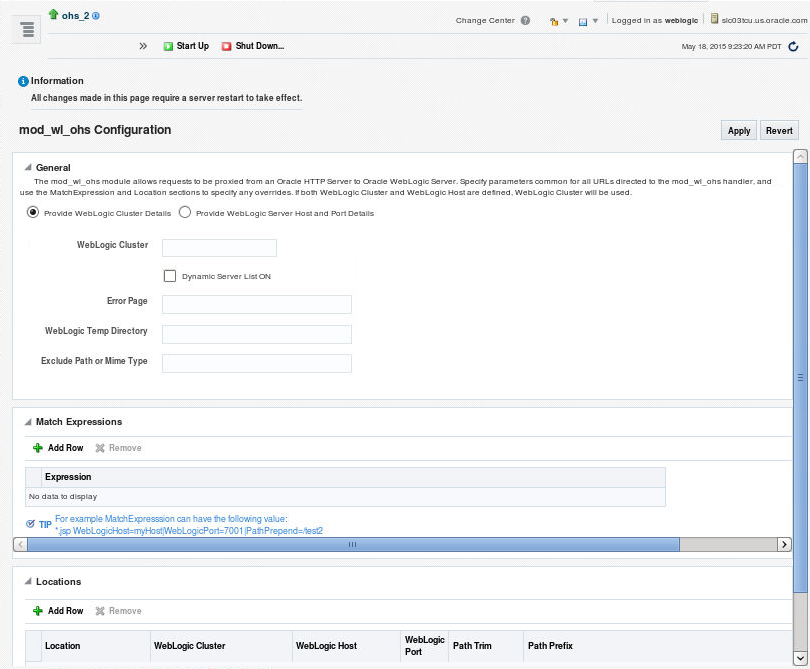Enable Dynamic Server List ON checkbox
The image size is (810, 669).
tap(169, 276)
